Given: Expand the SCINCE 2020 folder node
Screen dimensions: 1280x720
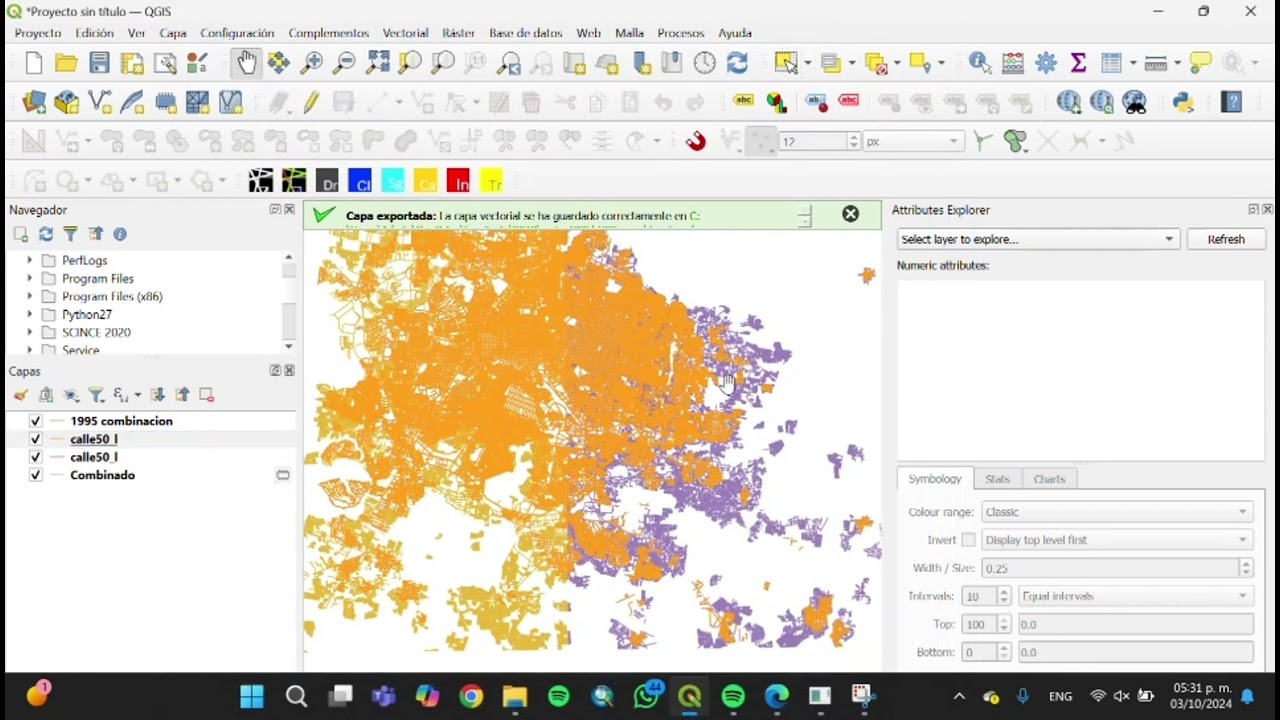Looking at the screenshot, I should pos(29,332).
